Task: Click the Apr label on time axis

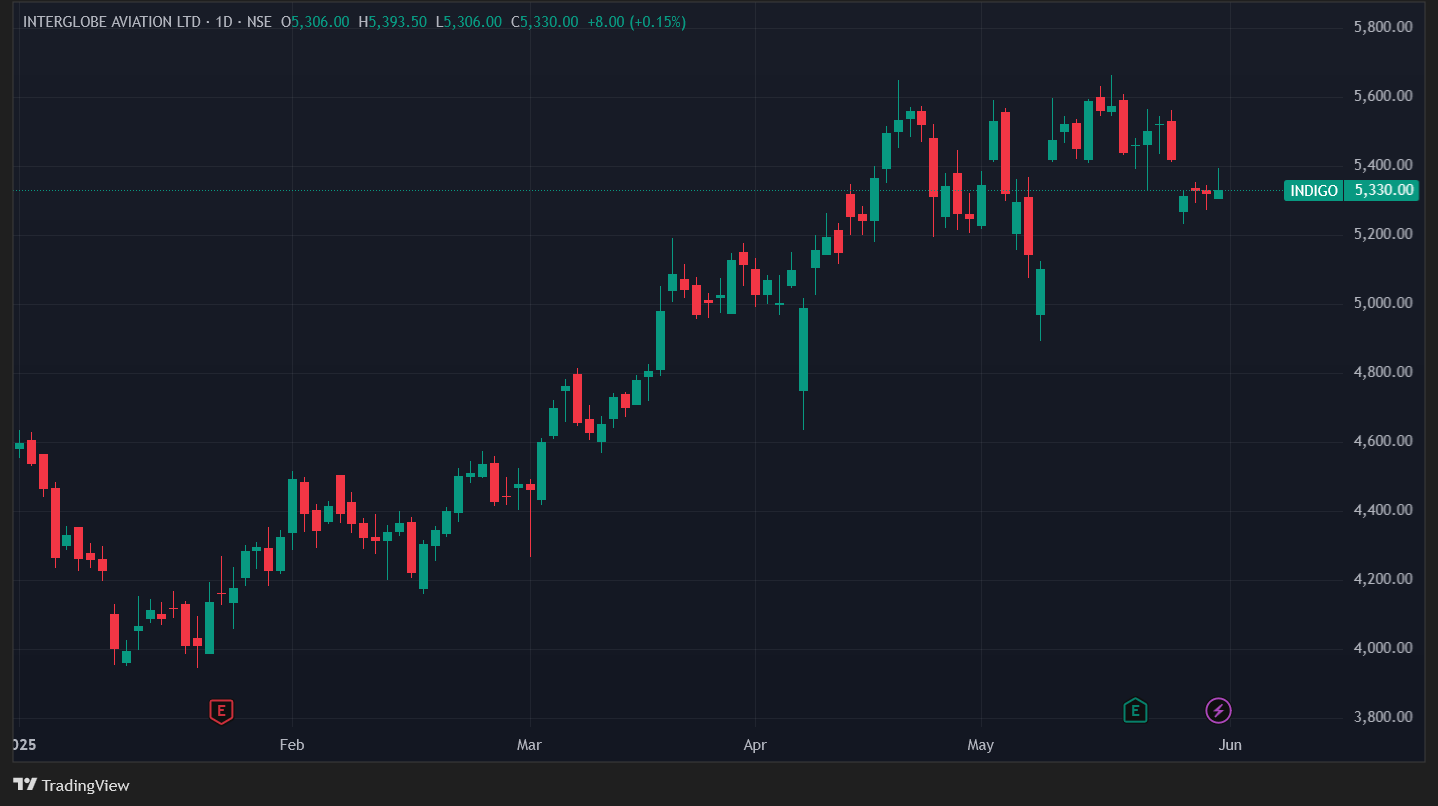Action: (x=755, y=745)
